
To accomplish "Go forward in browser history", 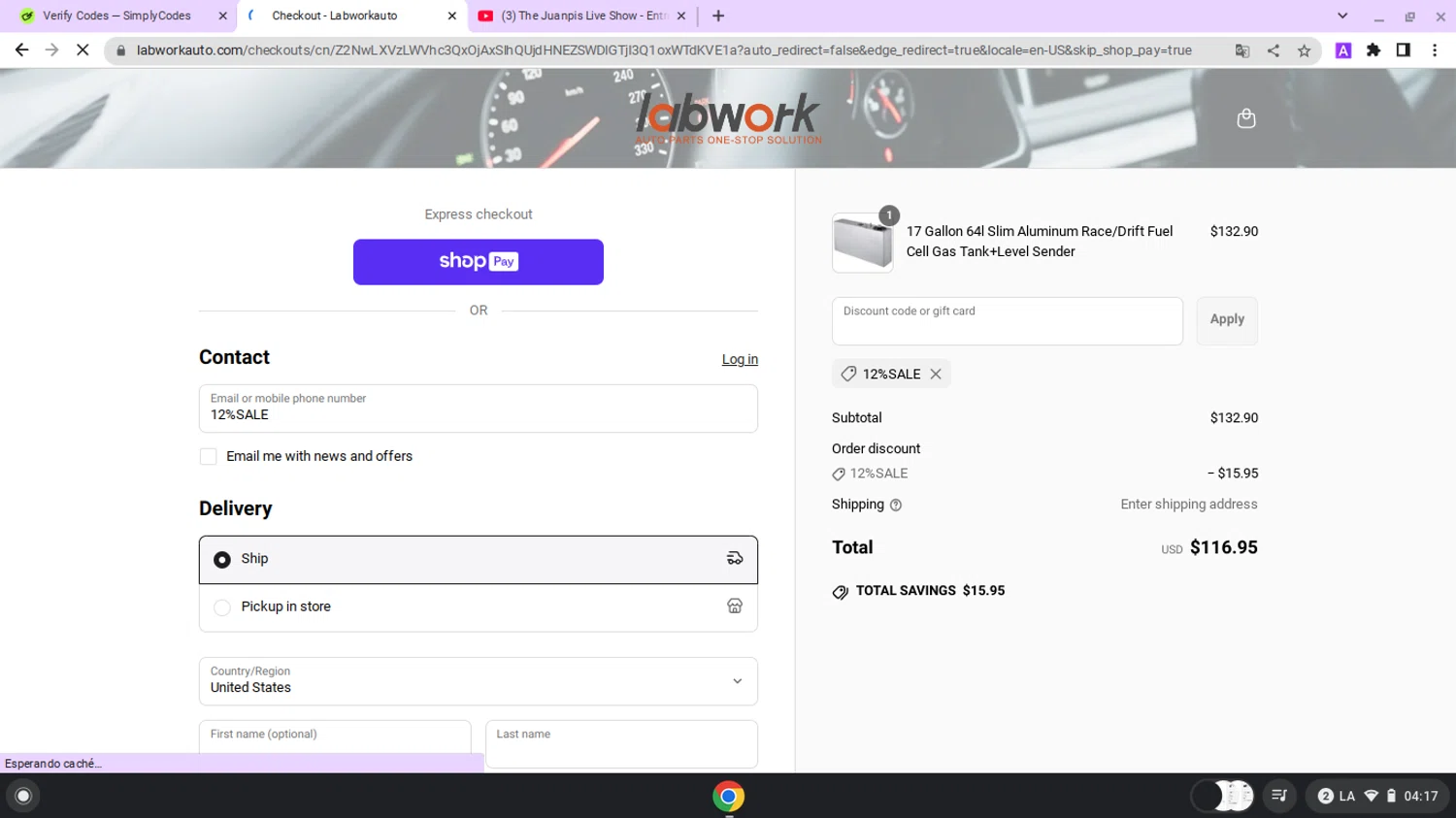I will click(51, 50).
